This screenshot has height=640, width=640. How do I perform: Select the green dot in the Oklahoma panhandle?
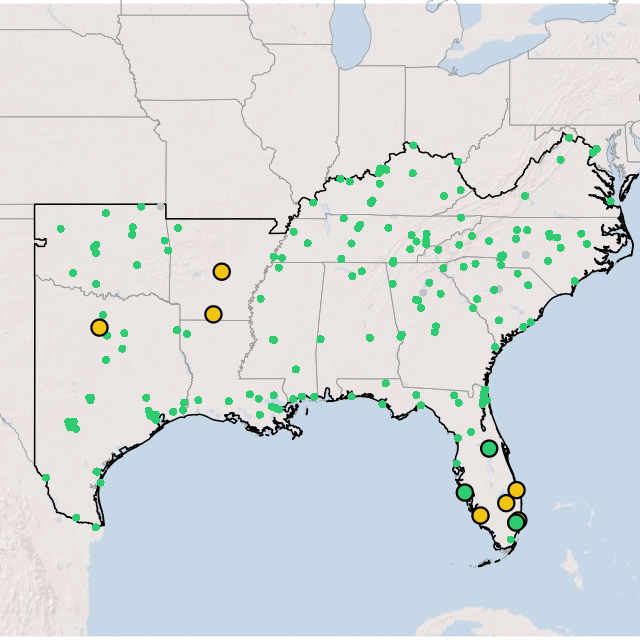point(60,229)
